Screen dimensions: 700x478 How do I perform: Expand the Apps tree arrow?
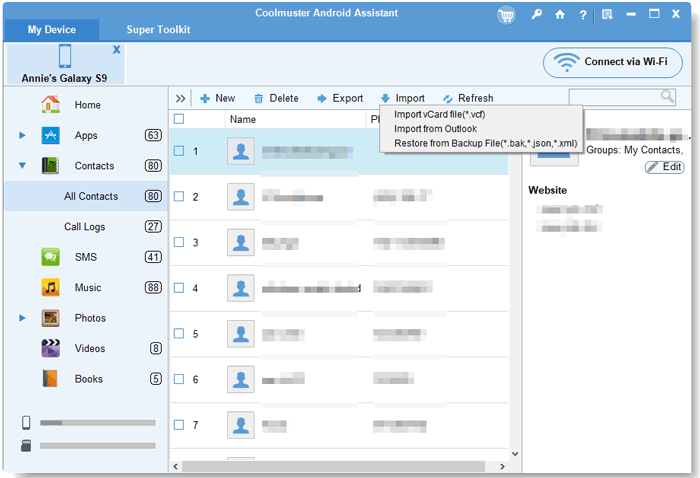22,135
